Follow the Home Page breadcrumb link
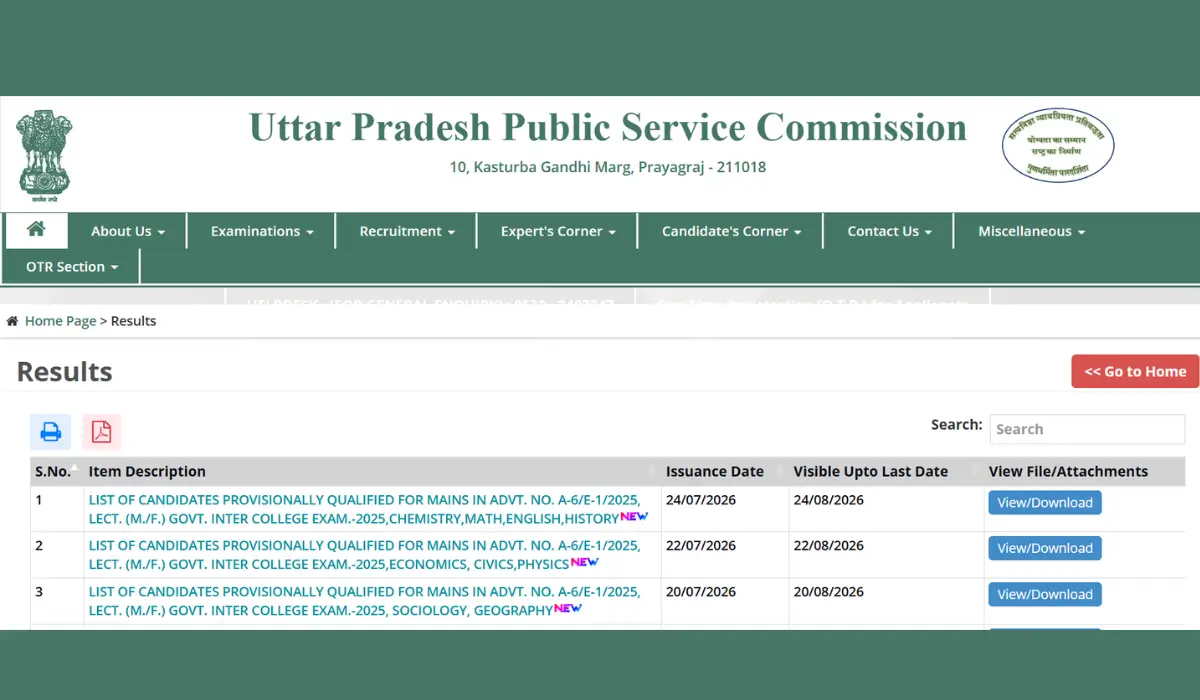This screenshot has height=700, width=1200. pyautogui.click(x=60, y=321)
